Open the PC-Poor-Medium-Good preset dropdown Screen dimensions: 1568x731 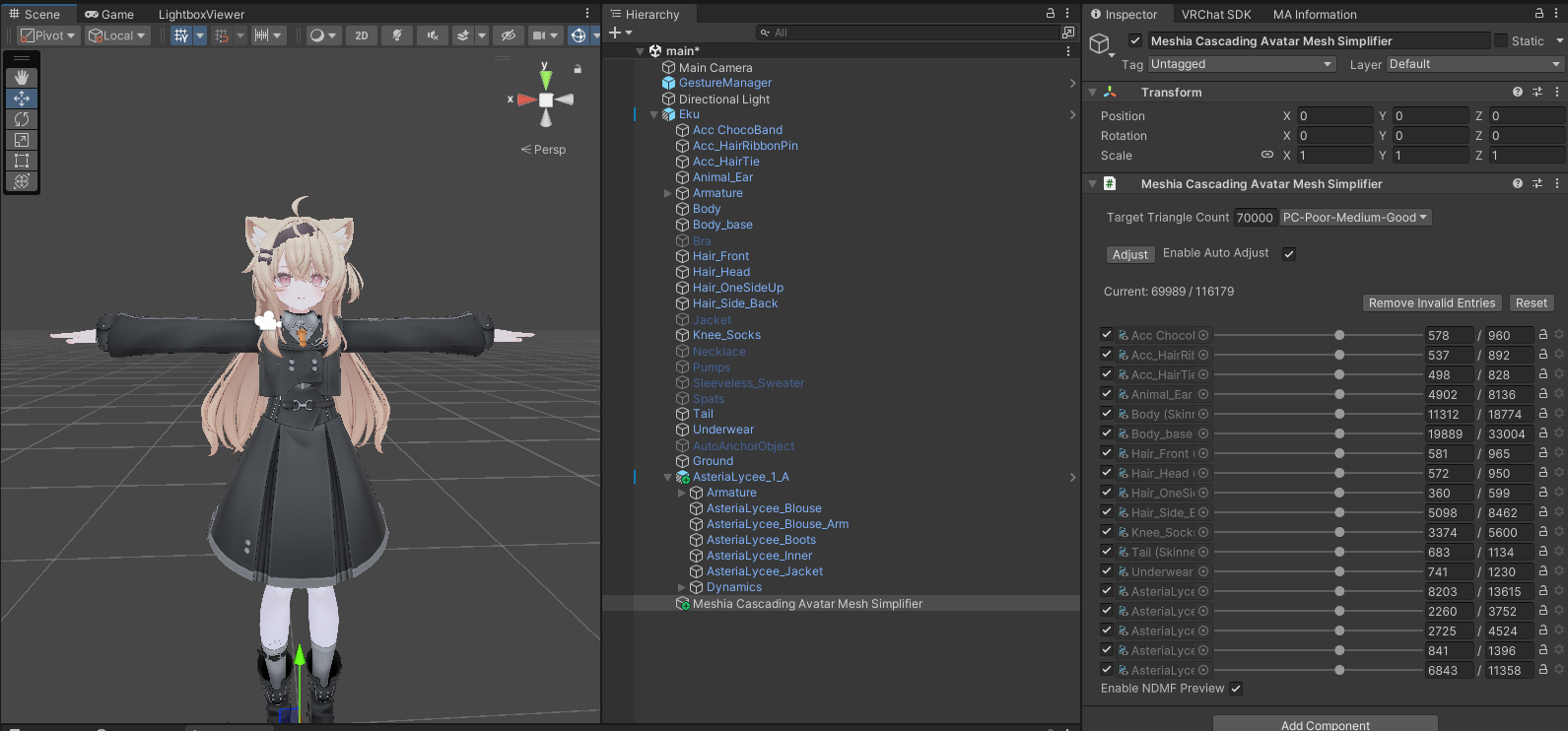[x=1355, y=218]
